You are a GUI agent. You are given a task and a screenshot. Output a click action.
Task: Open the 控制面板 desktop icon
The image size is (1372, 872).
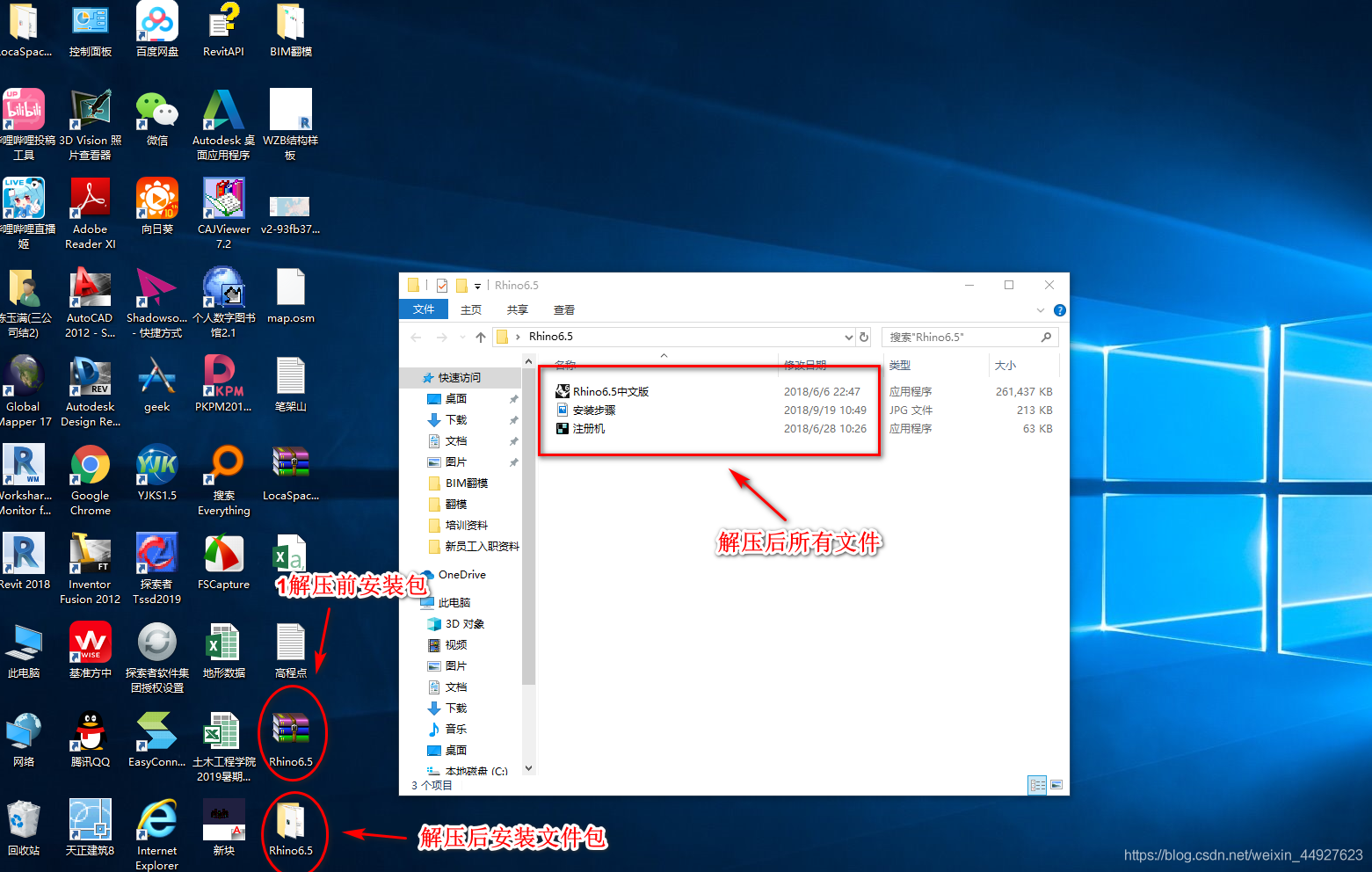coord(91,29)
